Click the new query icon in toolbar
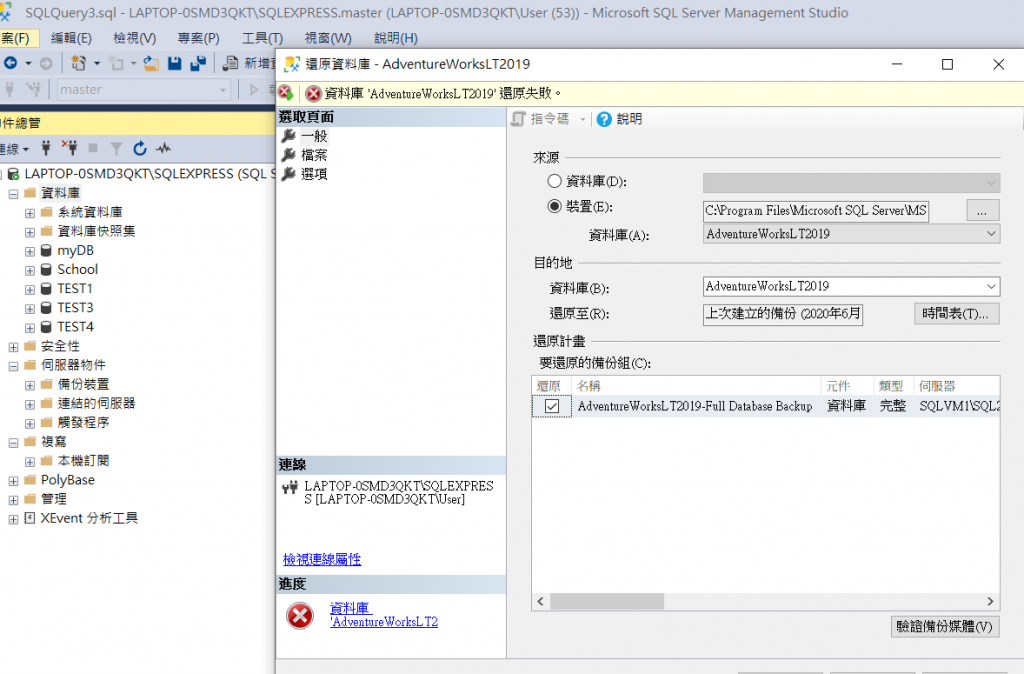 (x=230, y=63)
